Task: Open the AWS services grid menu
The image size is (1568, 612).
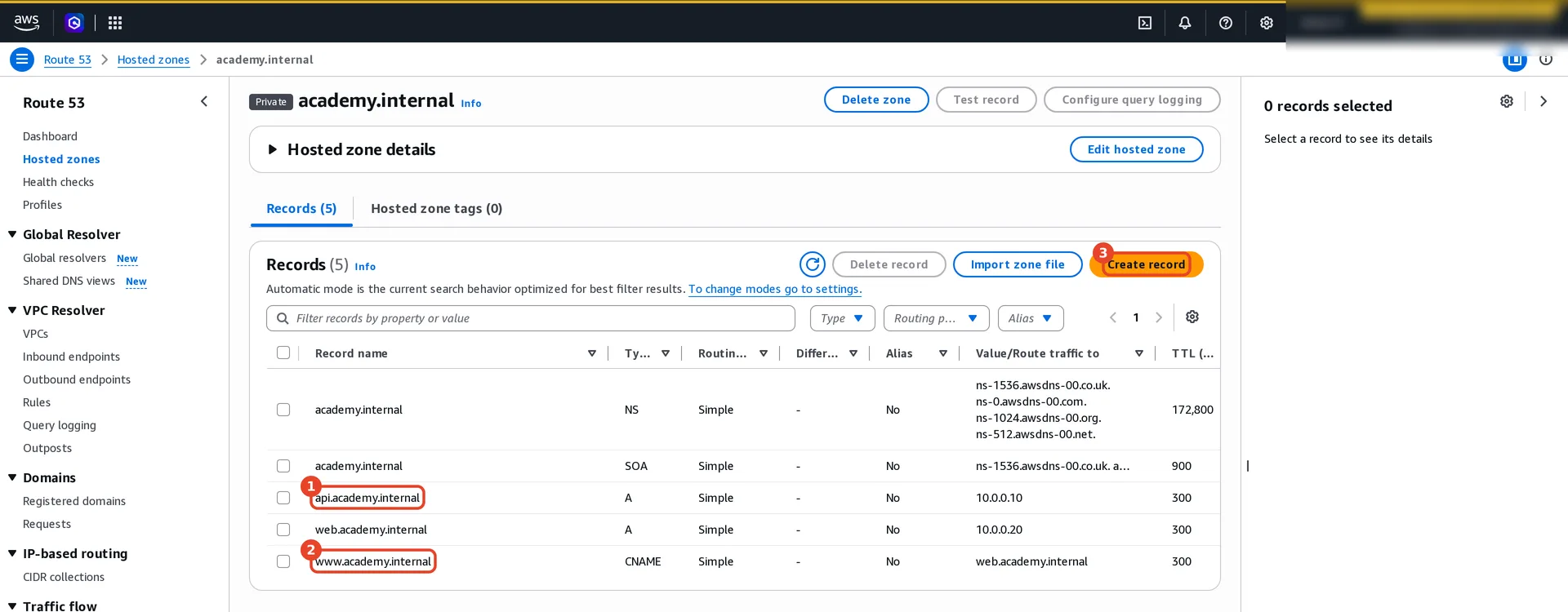Action: (115, 23)
